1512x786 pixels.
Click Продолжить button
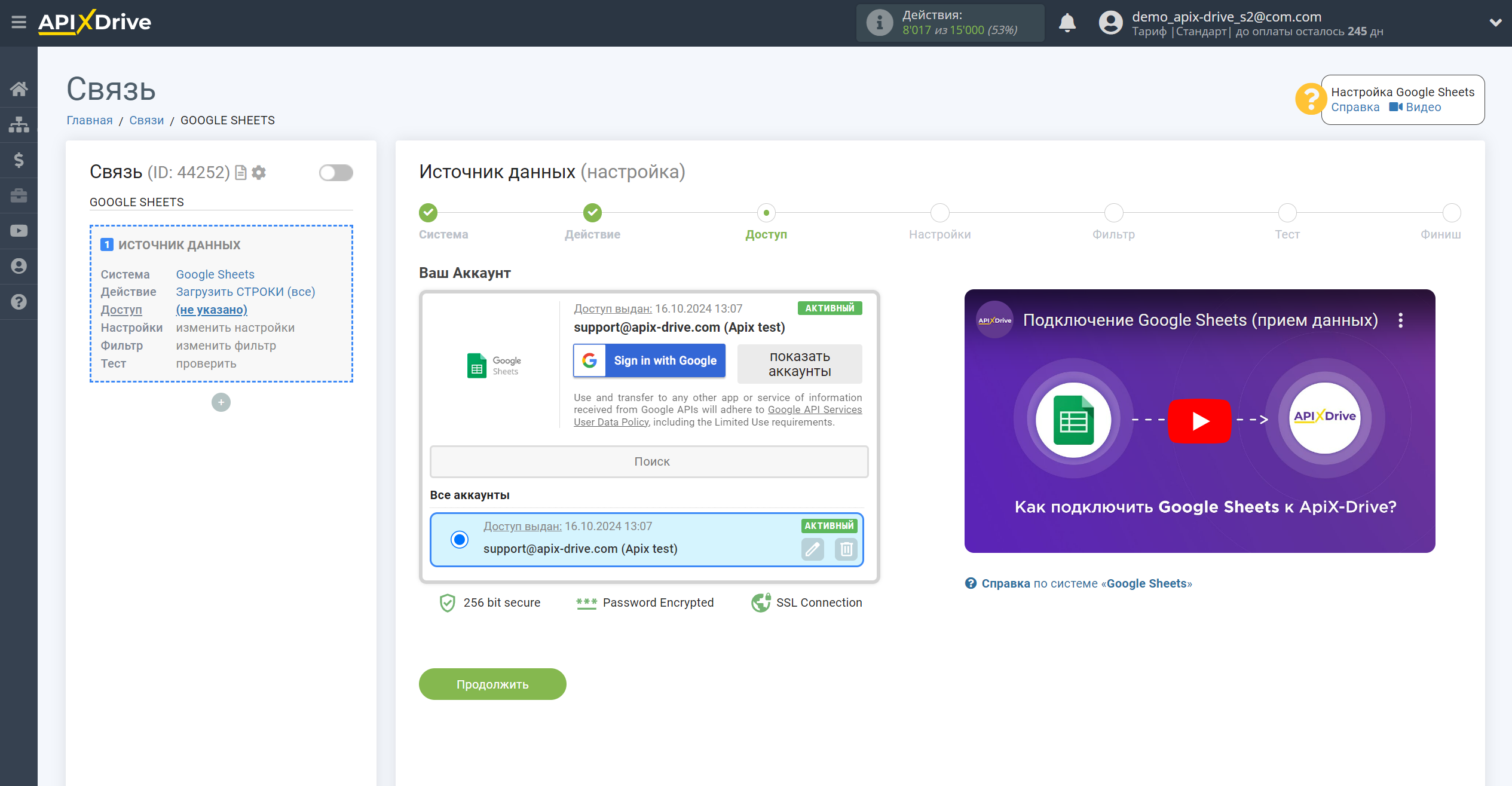pos(492,684)
